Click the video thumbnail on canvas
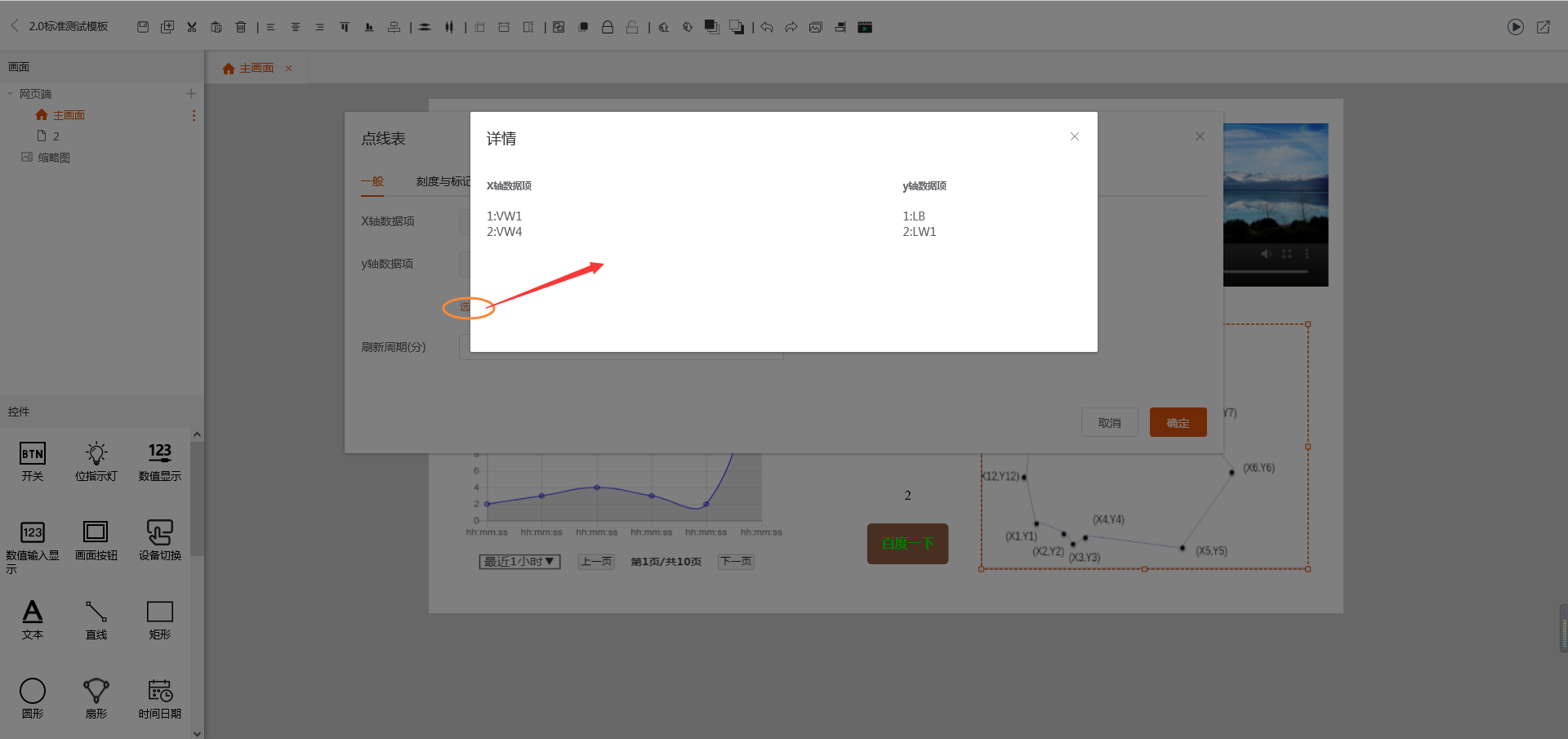 [1276, 205]
